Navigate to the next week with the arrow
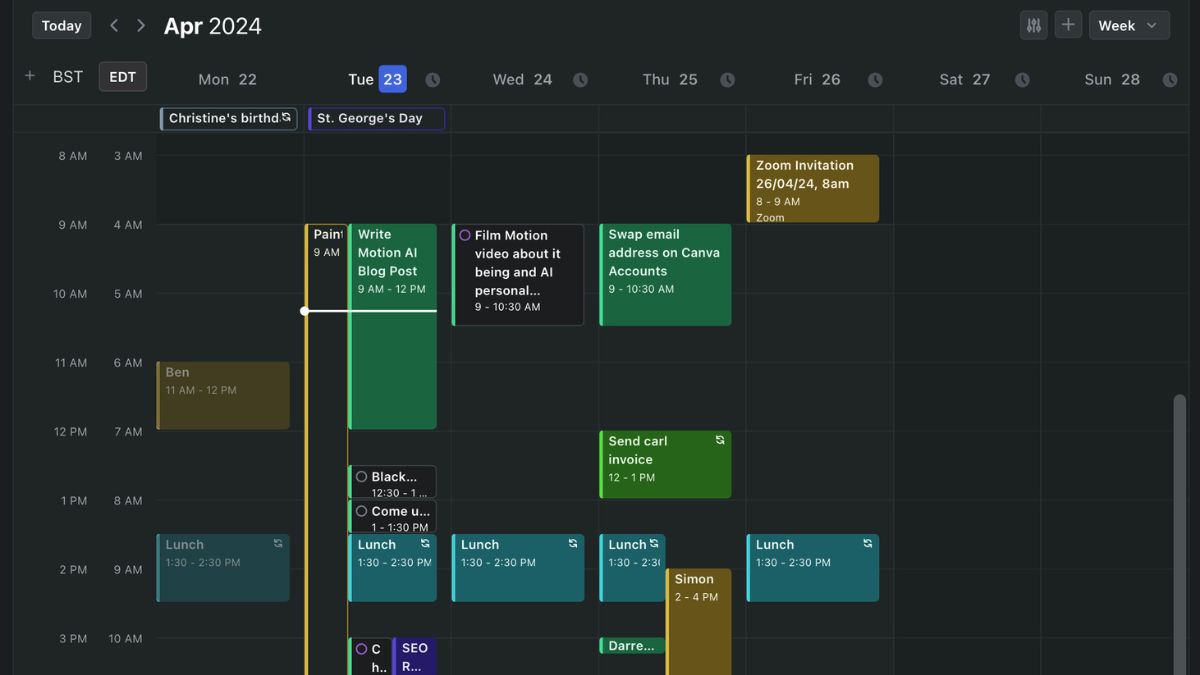Screen dimensions: 1200x675 [140, 24]
